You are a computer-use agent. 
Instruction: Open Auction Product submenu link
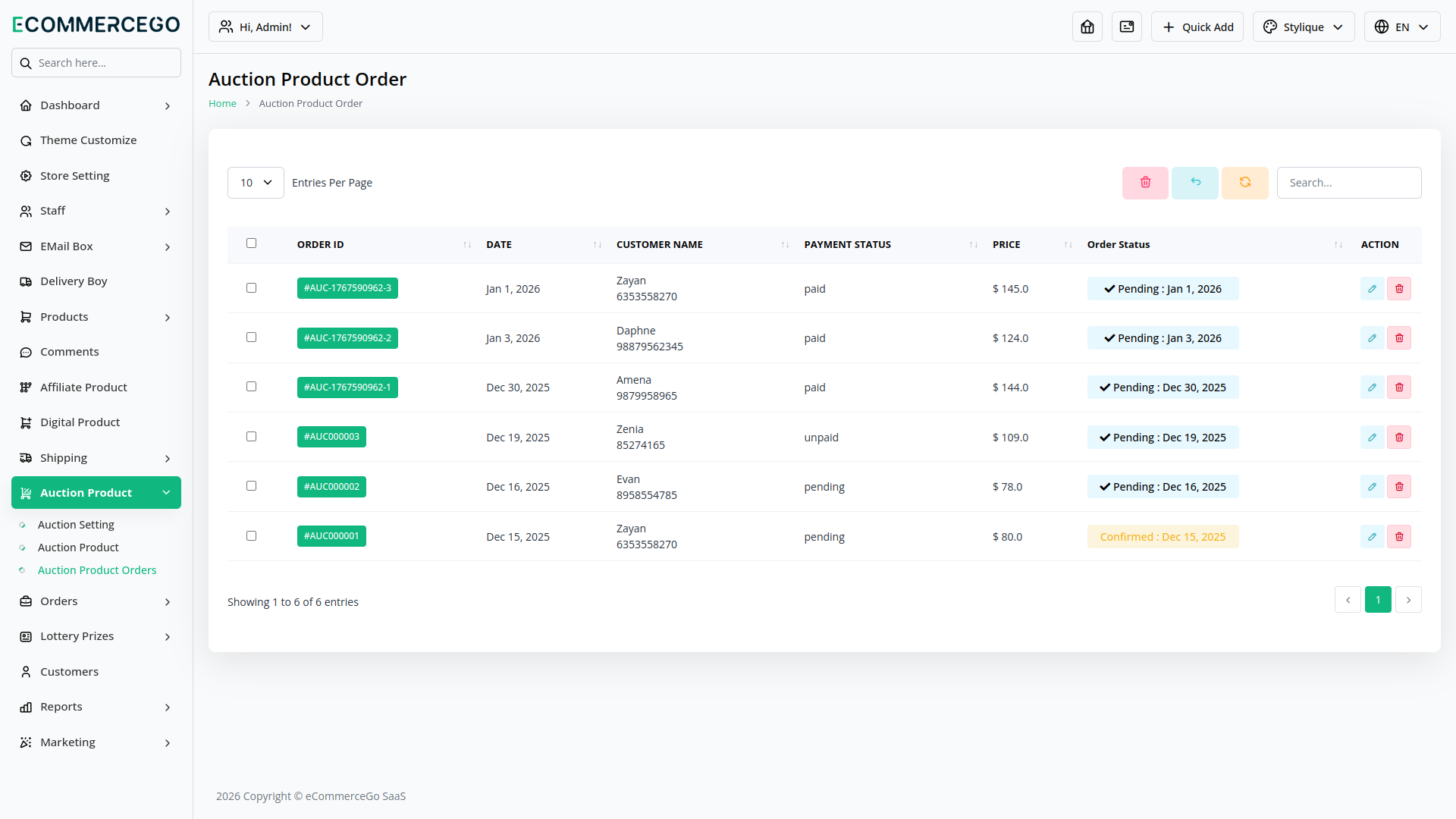click(x=78, y=548)
